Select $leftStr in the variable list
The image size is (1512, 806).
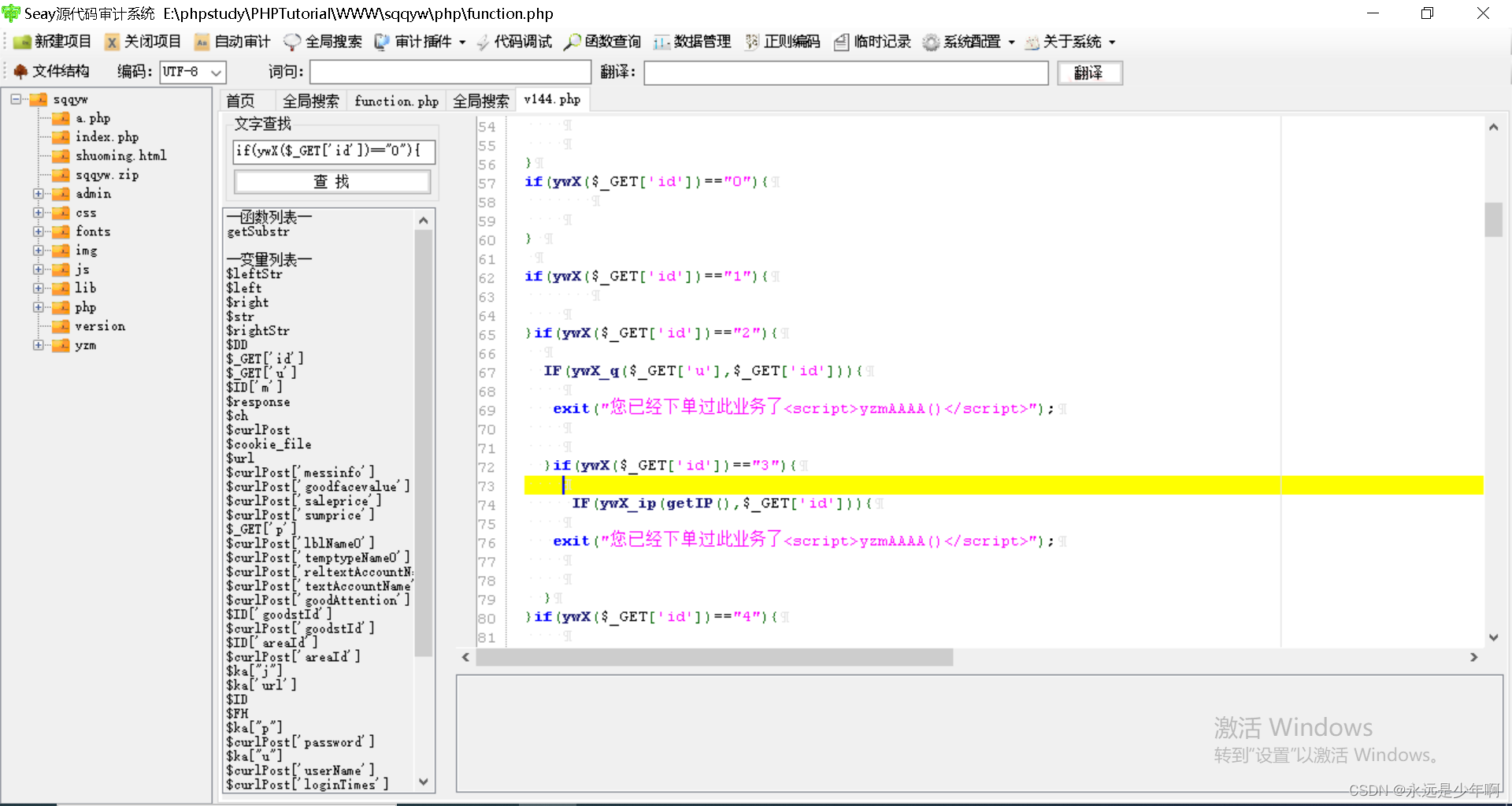pos(254,274)
